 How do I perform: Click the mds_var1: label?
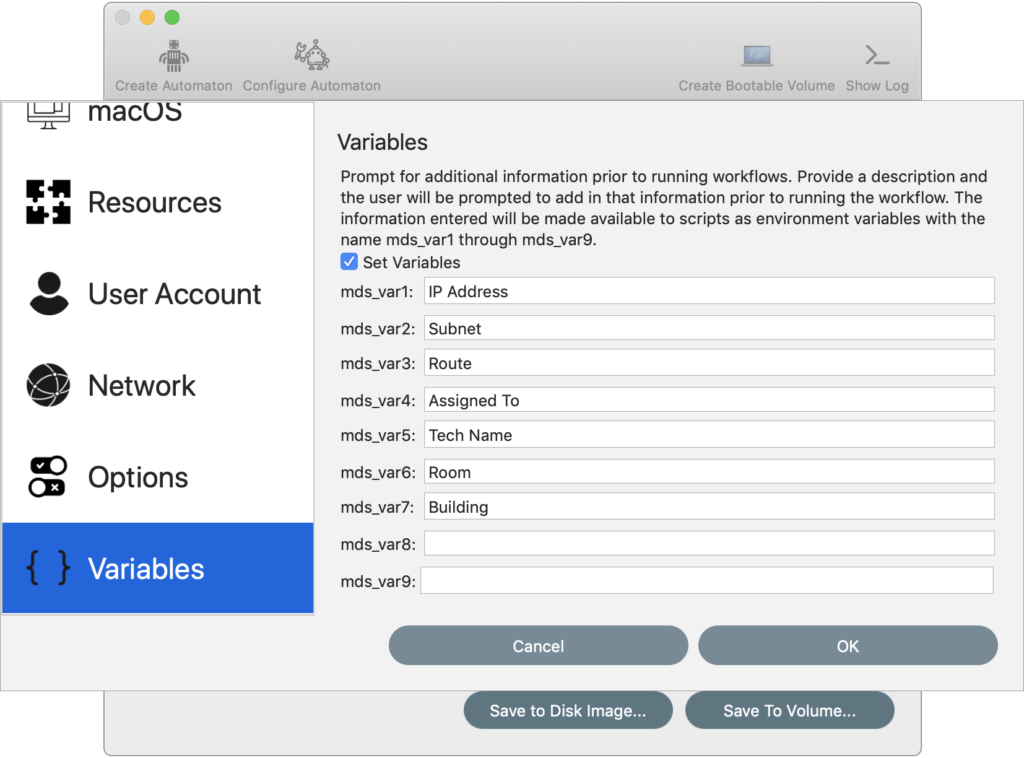(x=377, y=292)
